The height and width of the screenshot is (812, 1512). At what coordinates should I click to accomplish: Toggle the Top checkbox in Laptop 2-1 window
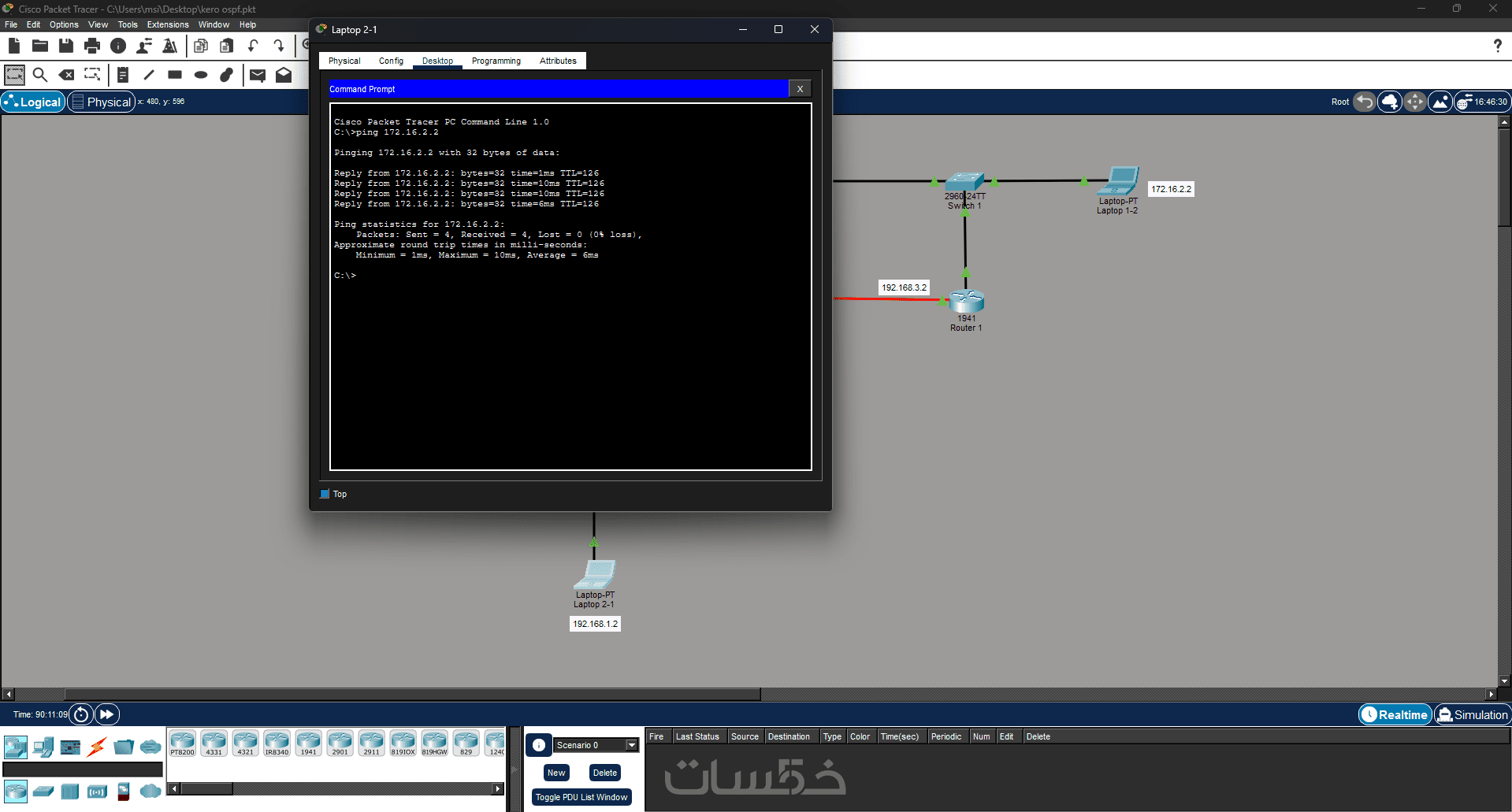[325, 494]
